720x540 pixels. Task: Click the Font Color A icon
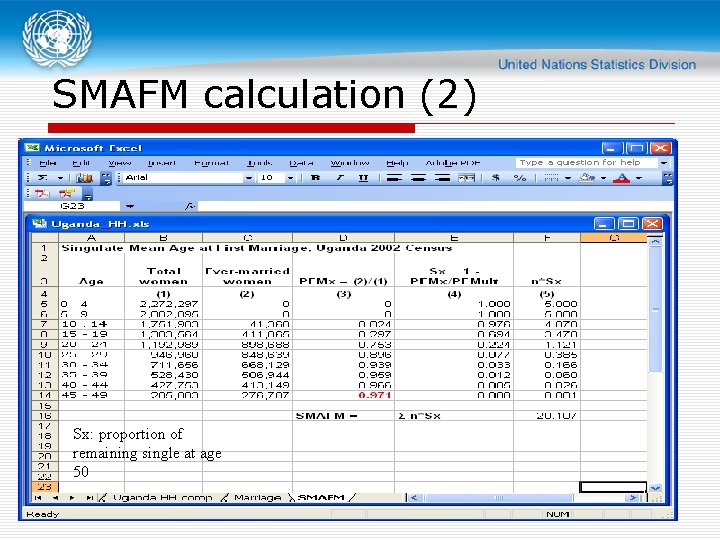tap(622, 178)
